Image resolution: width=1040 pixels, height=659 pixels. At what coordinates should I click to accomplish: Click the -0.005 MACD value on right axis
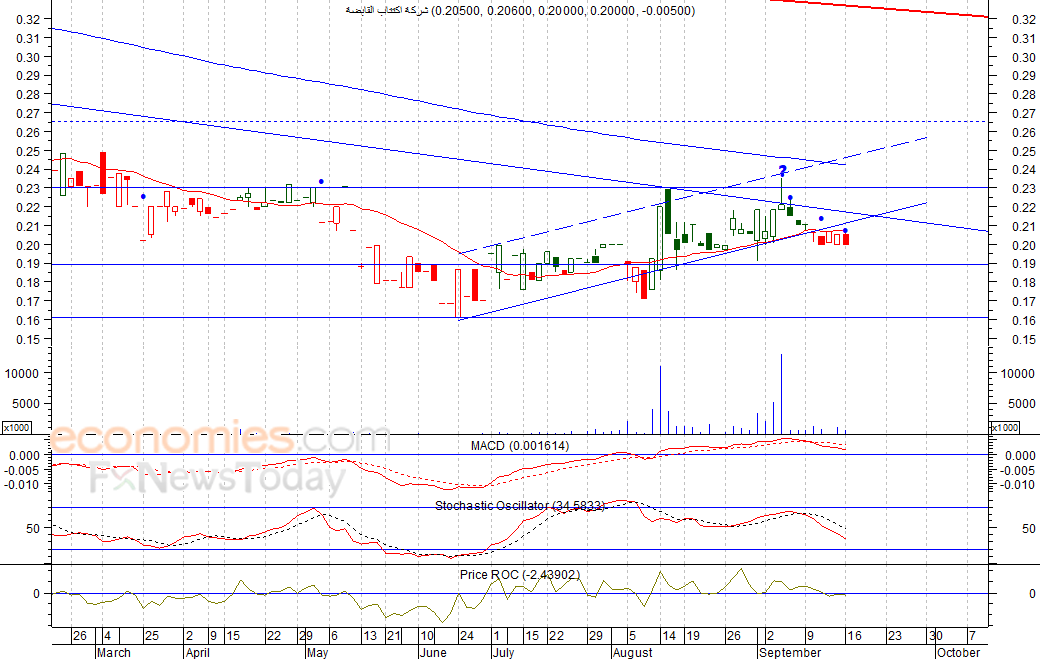tap(1019, 470)
